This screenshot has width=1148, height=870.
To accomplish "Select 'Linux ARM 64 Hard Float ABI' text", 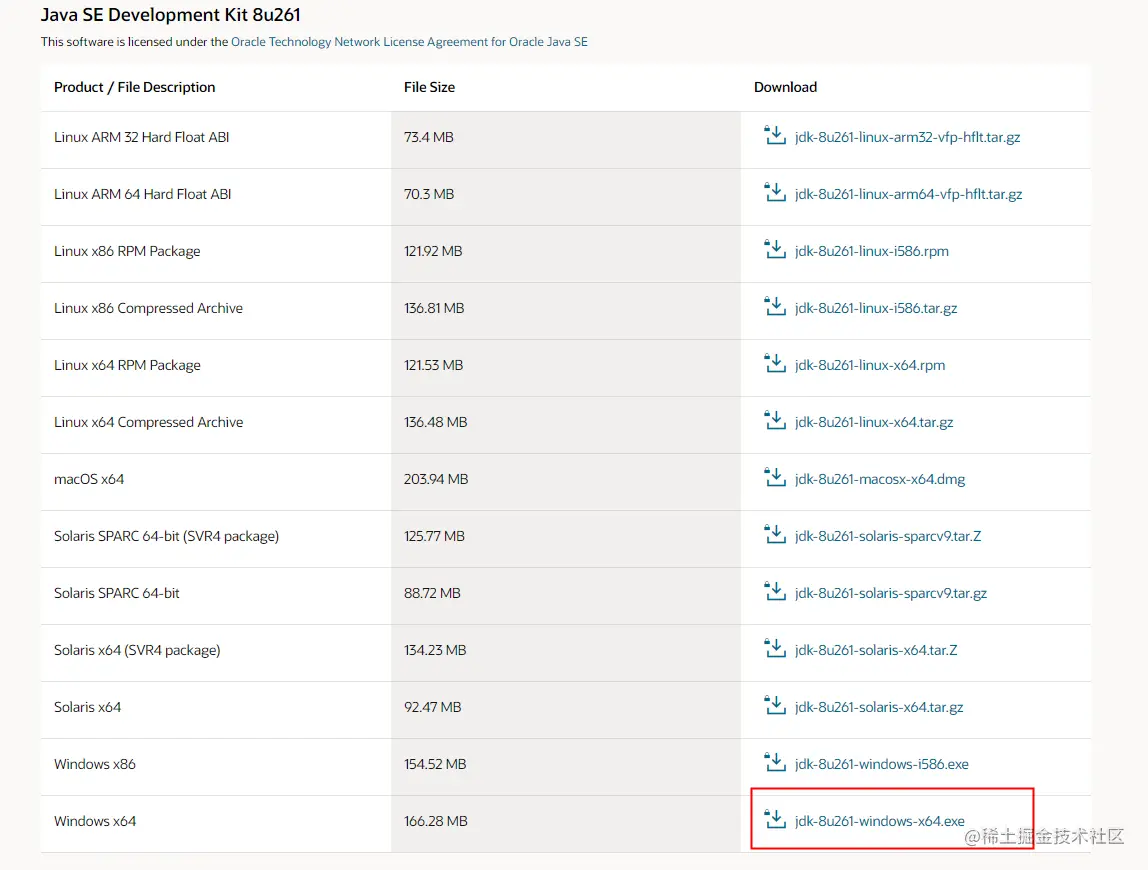I will 142,194.
